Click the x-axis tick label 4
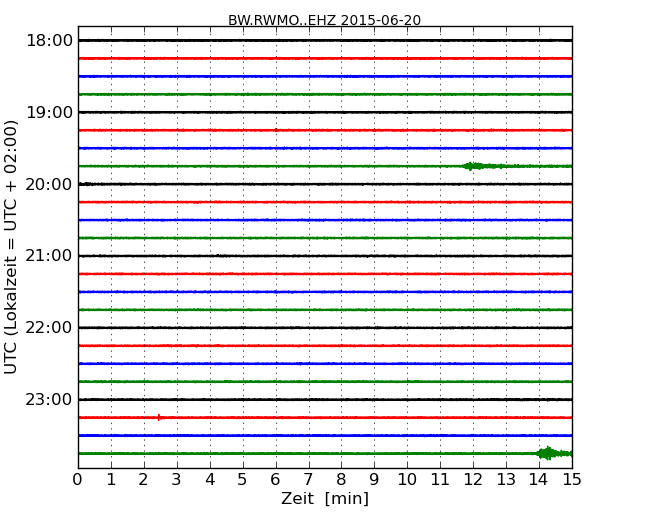 (x=210, y=480)
